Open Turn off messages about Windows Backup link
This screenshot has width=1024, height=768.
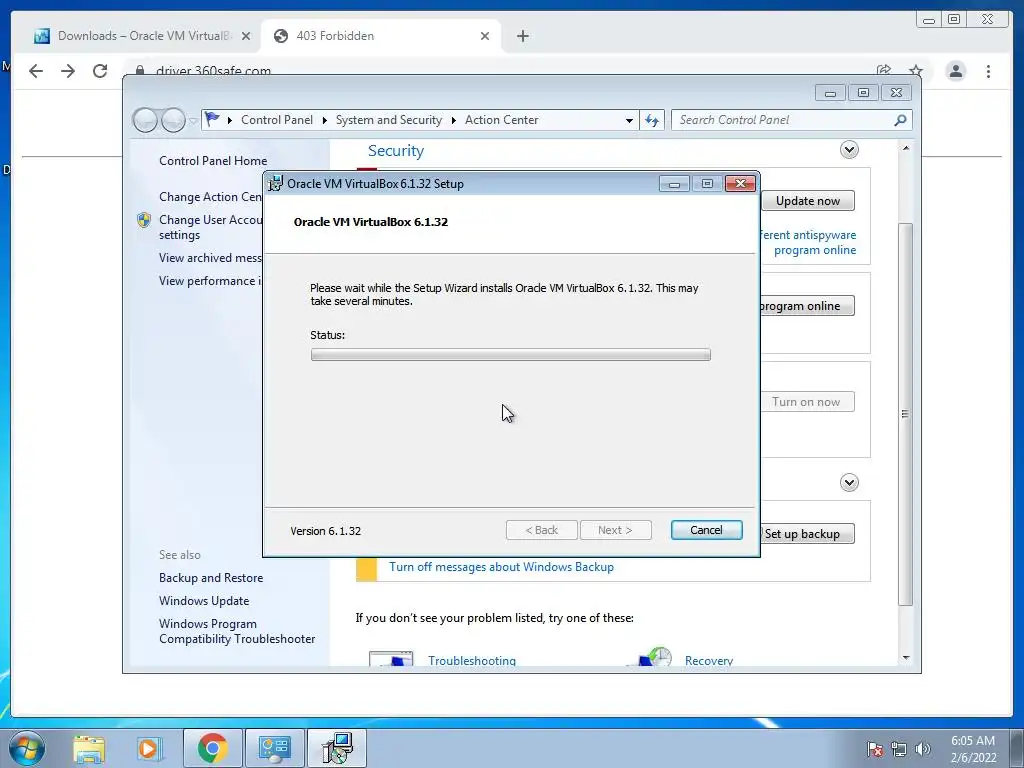click(502, 567)
